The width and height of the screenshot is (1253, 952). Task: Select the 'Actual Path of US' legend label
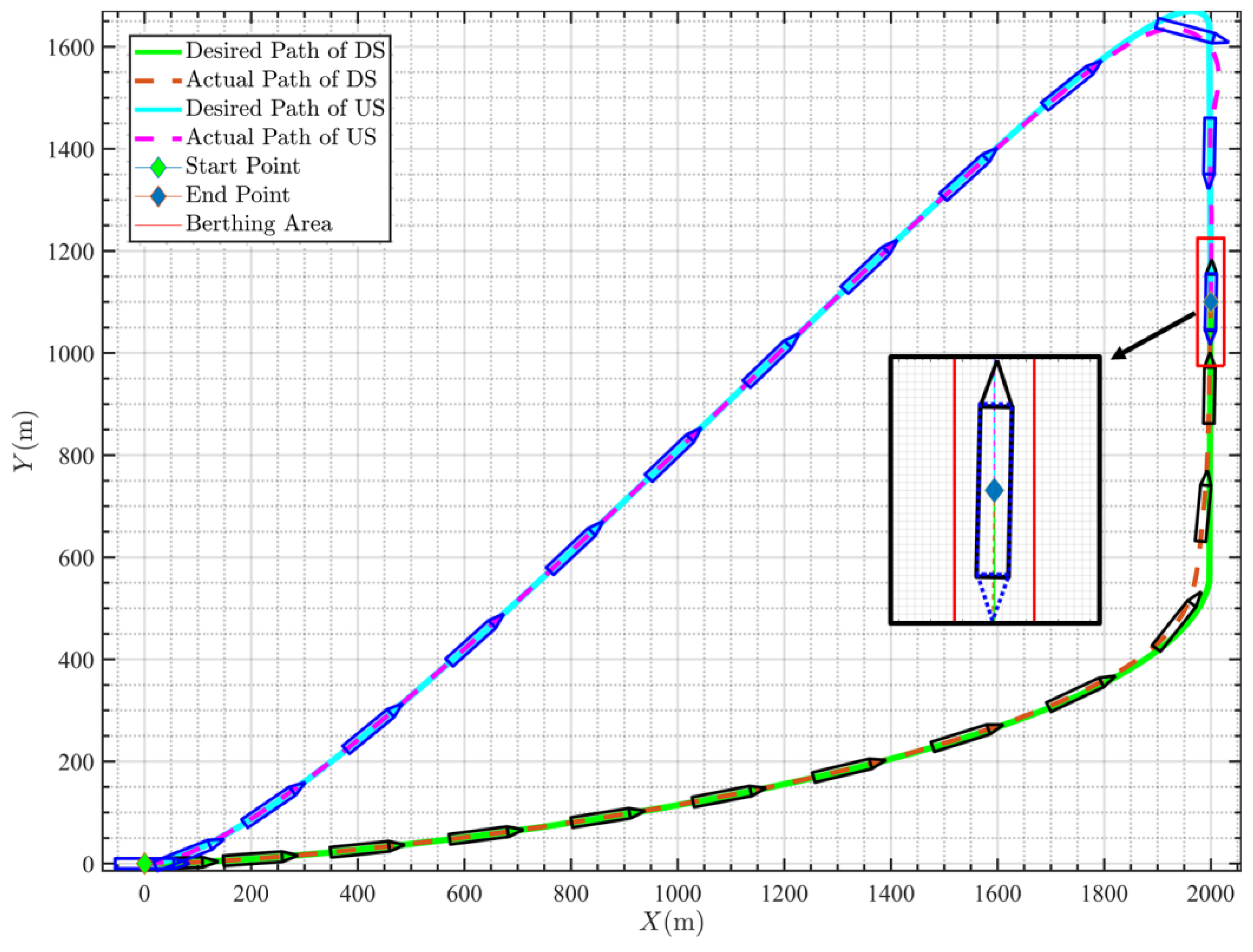pyautogui.click(x=281, y=137)
